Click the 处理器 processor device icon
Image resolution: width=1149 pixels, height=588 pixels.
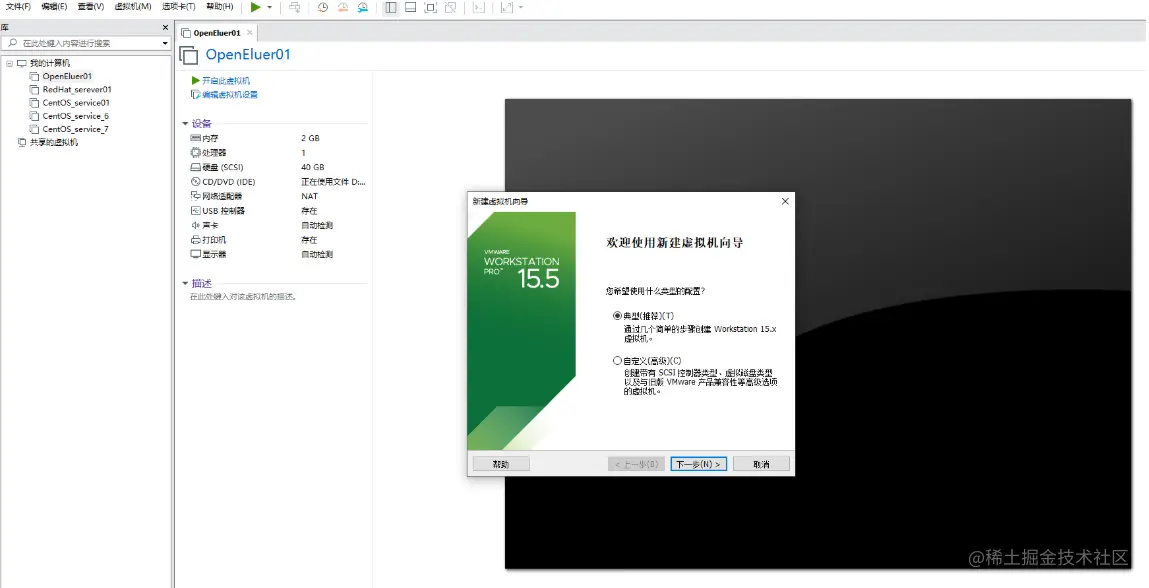(196, 152)
